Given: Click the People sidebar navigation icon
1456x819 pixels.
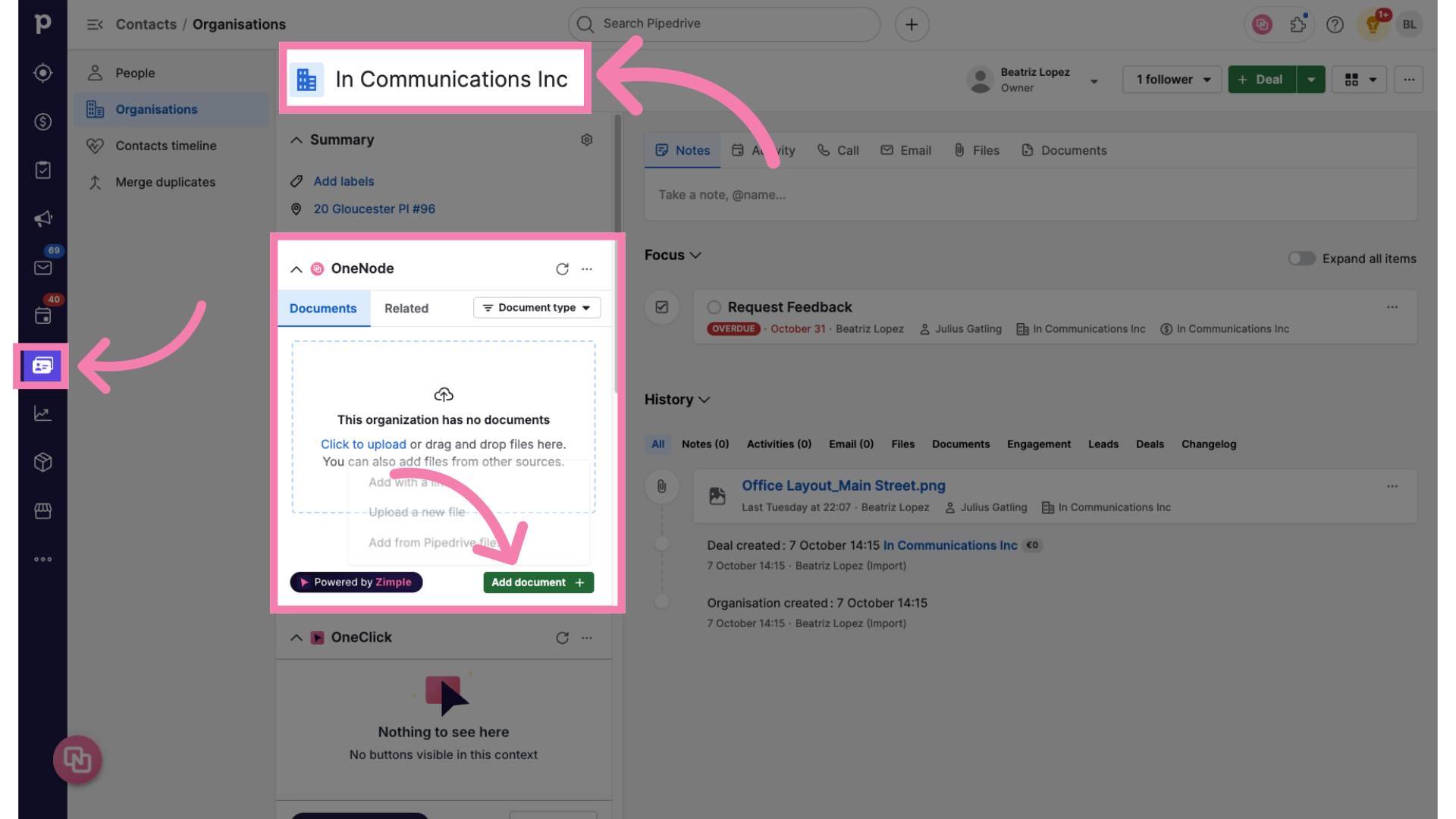Looking at the screenshot, I should pyautogui.click(x=94, y=72).
